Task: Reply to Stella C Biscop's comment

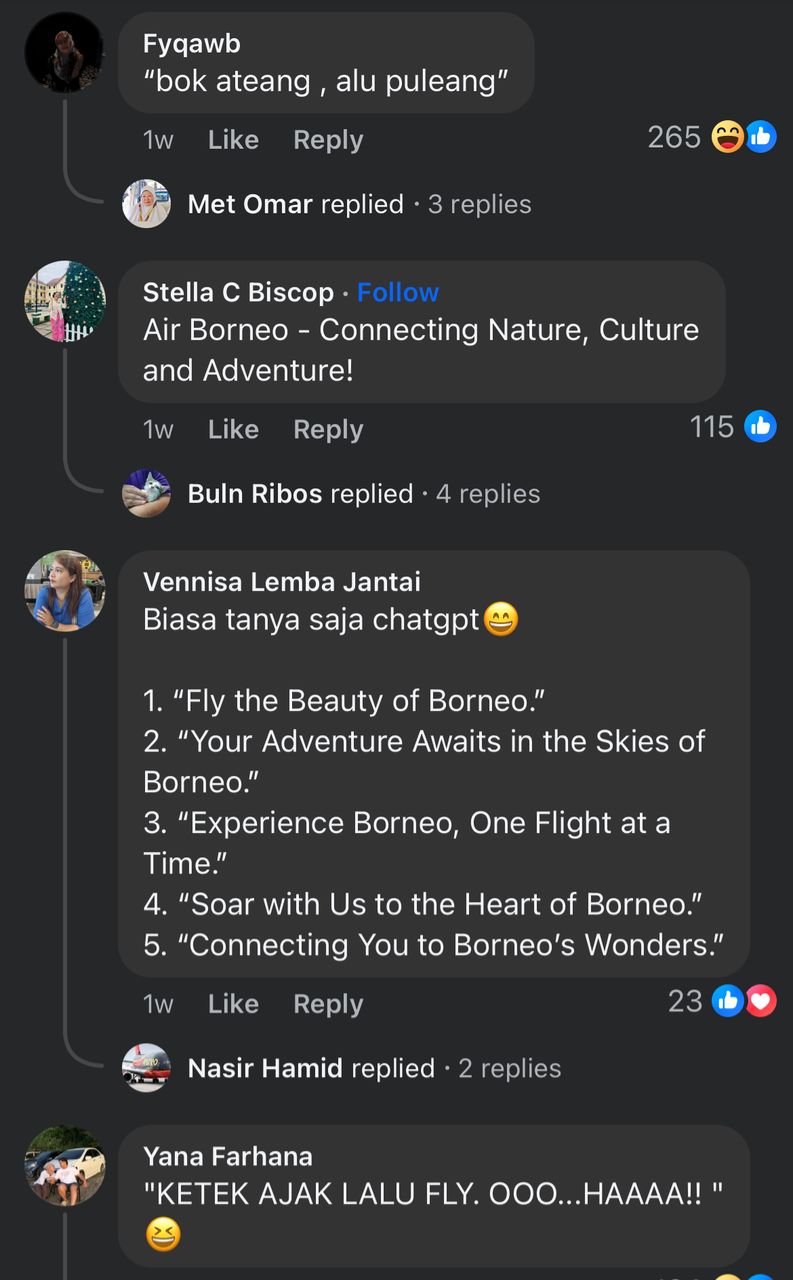Action: [x=328, y=429]
